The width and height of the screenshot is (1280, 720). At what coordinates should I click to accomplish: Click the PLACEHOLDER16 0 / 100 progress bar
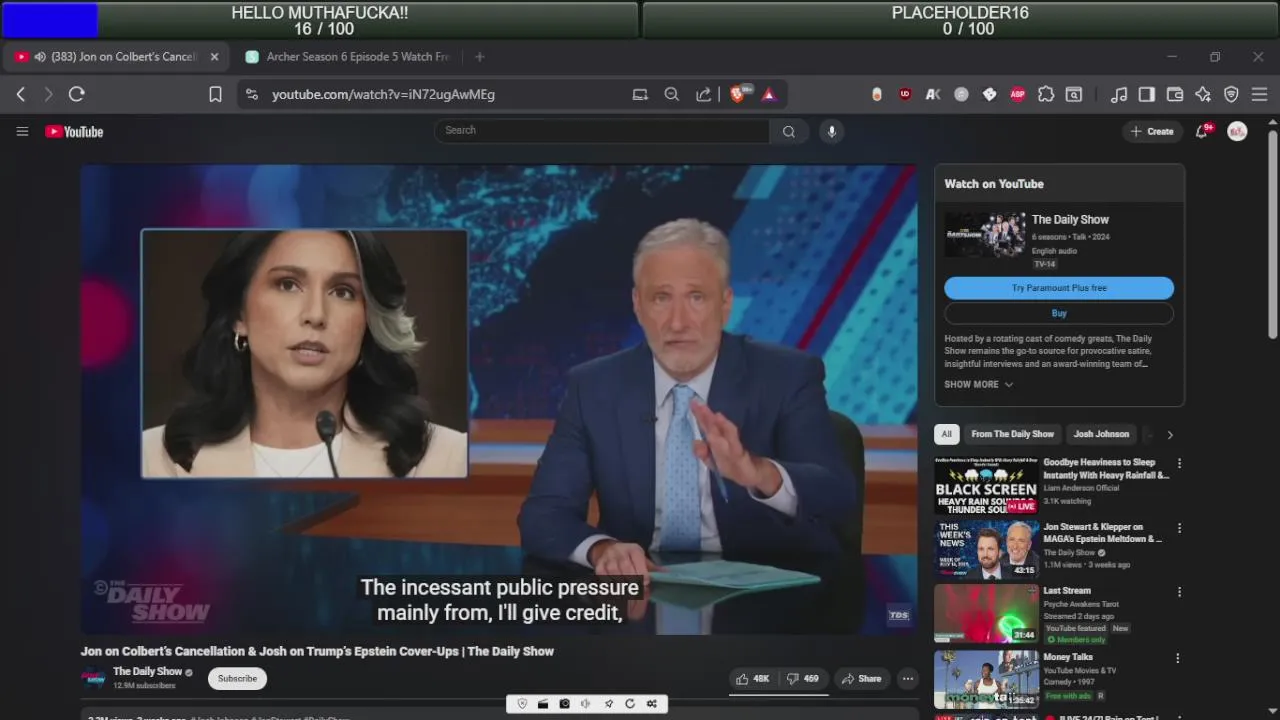coord(960,20)
